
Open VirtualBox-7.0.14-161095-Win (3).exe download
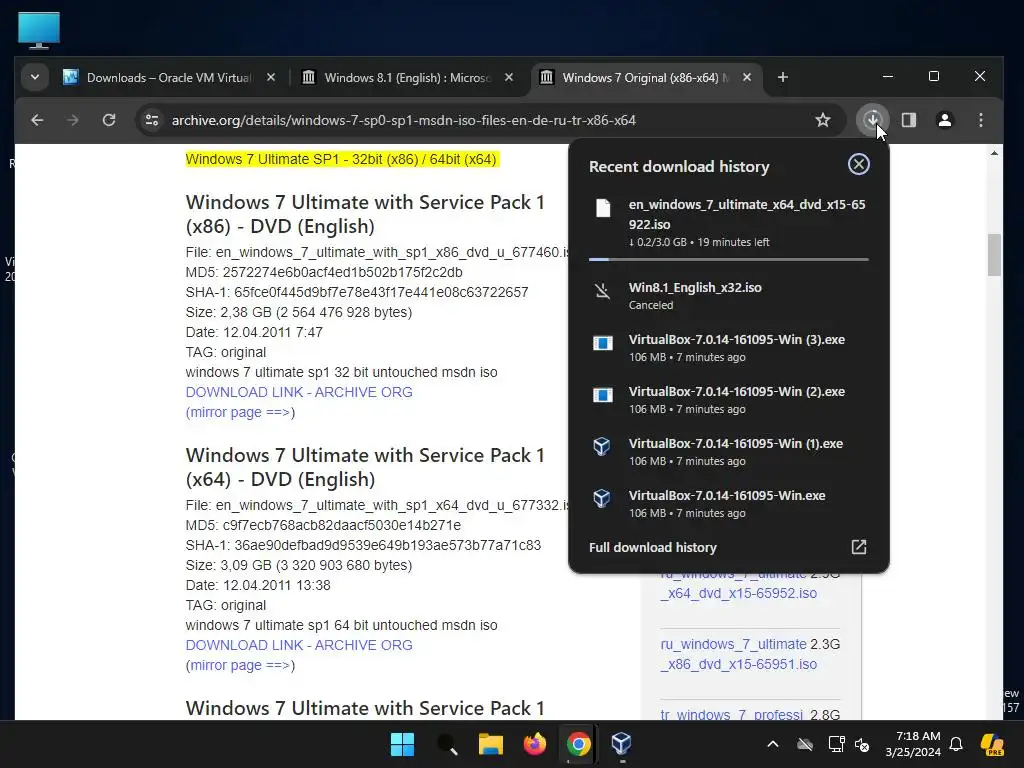click(x=728, y=347)
